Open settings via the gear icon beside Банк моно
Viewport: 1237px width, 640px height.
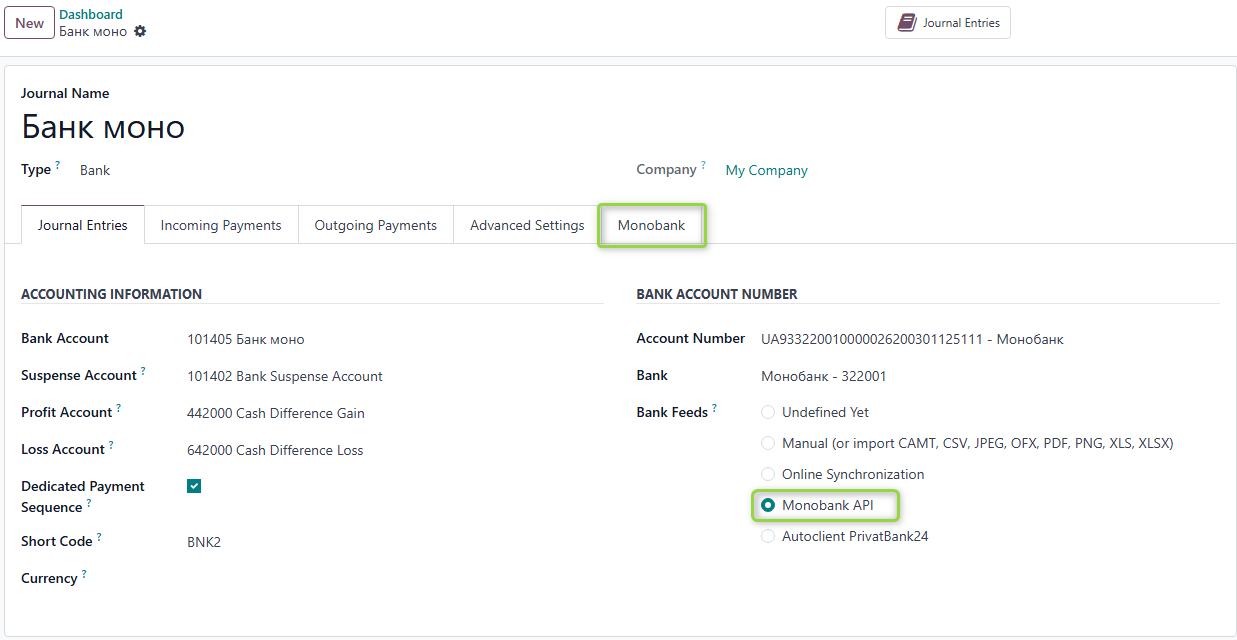(140, 31)
